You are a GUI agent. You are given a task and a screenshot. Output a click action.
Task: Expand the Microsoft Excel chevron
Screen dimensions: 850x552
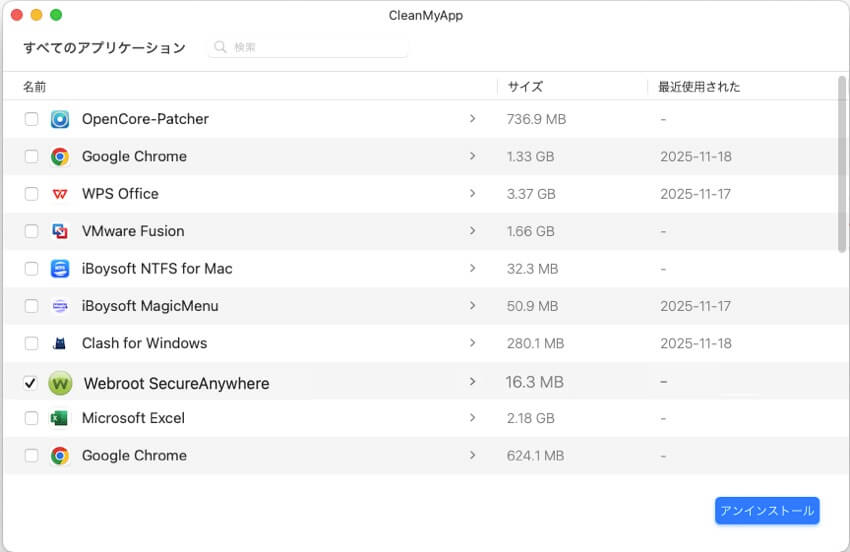pos(472,418)
